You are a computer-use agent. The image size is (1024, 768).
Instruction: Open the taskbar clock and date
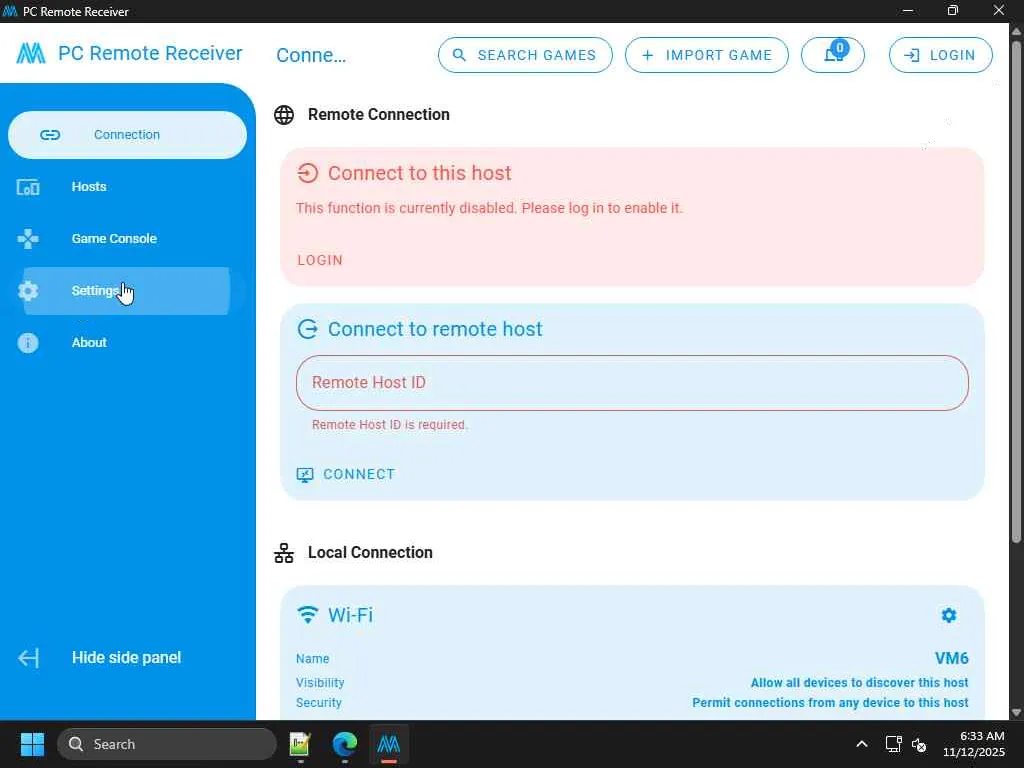pyautogui.click(x=974, y=744)
